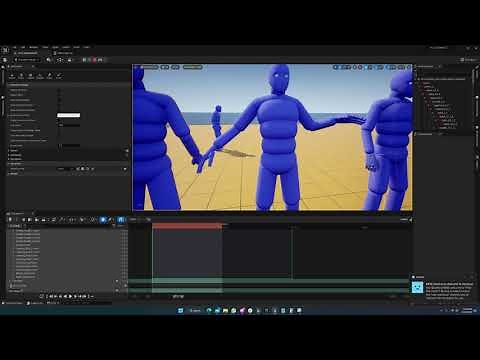Open the Tools menu

(x=45, y=47)
